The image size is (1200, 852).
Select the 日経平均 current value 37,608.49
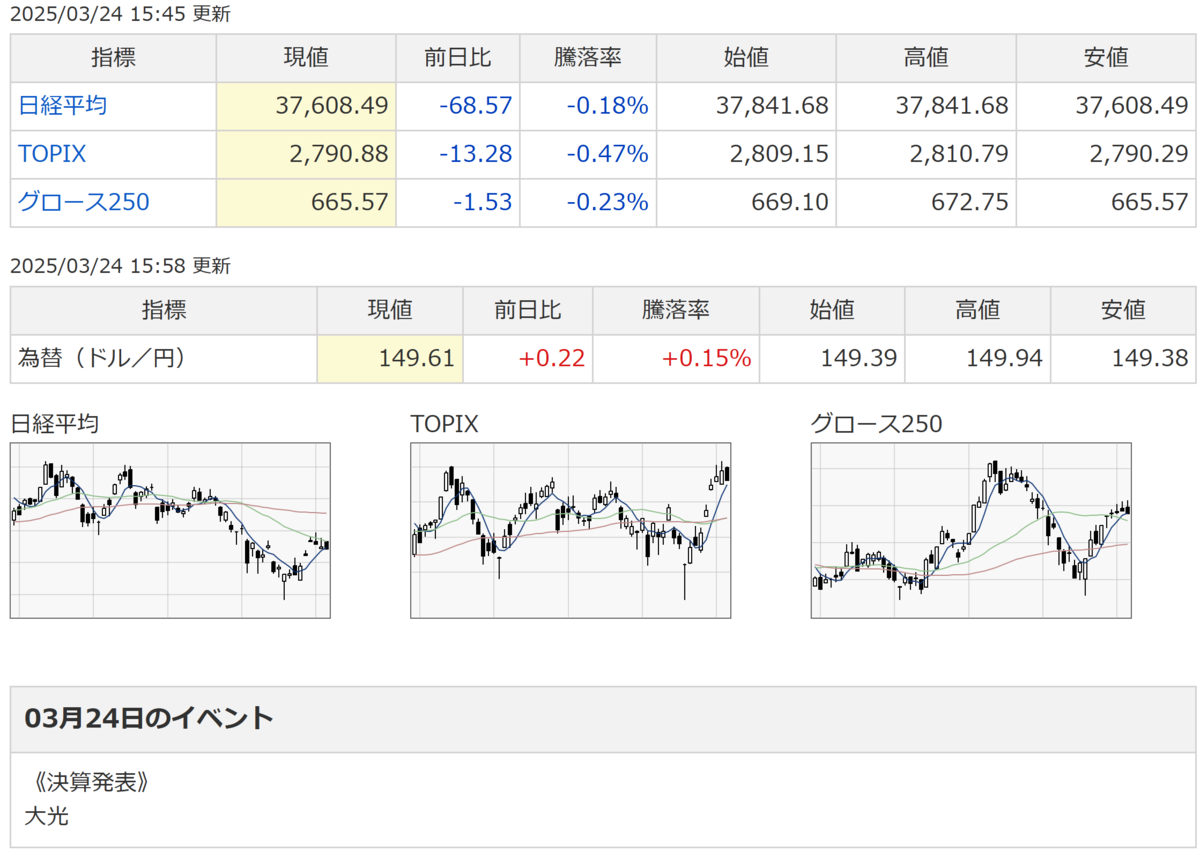332,106
